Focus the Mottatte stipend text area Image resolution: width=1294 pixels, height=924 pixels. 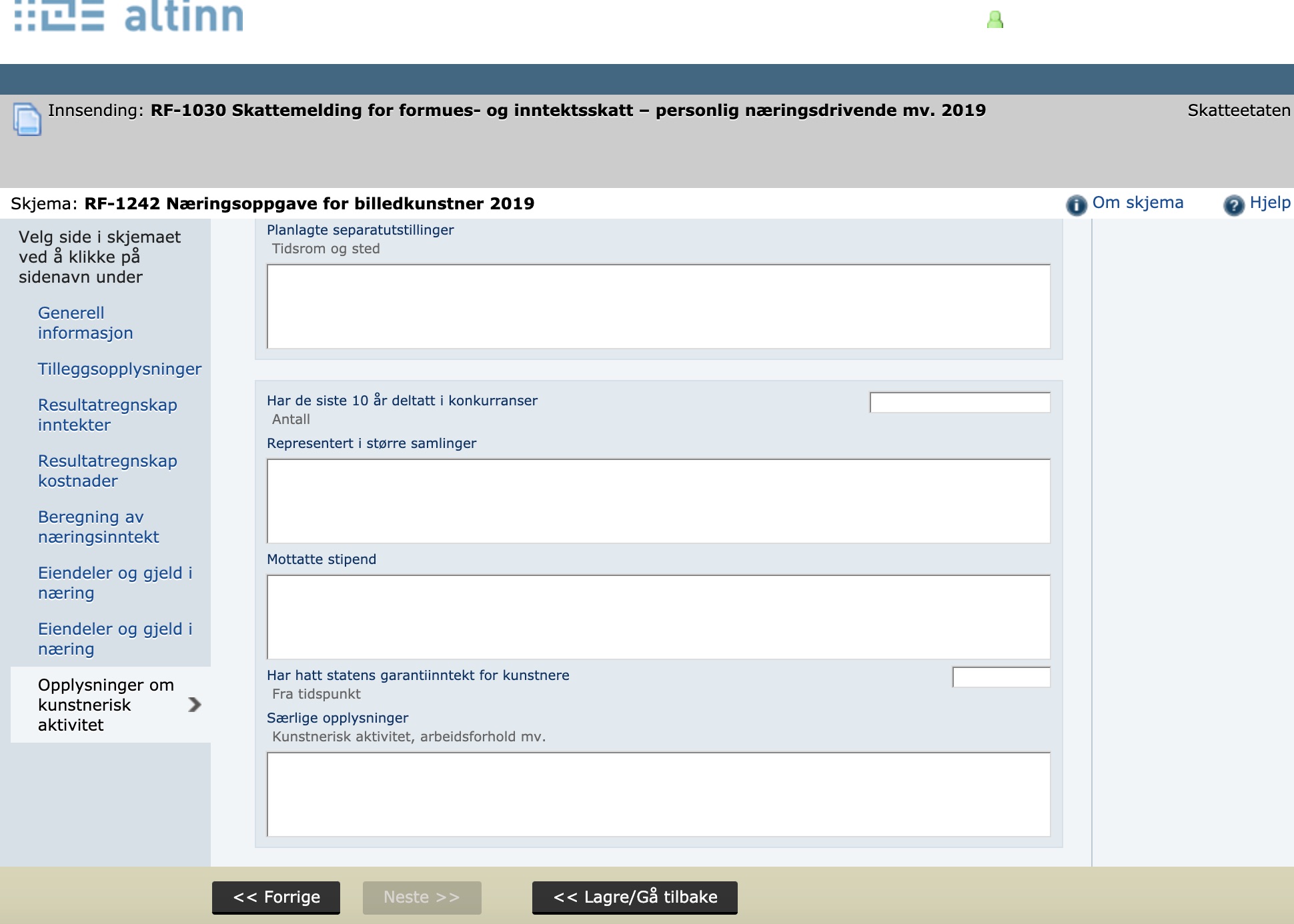click(658, 617)
